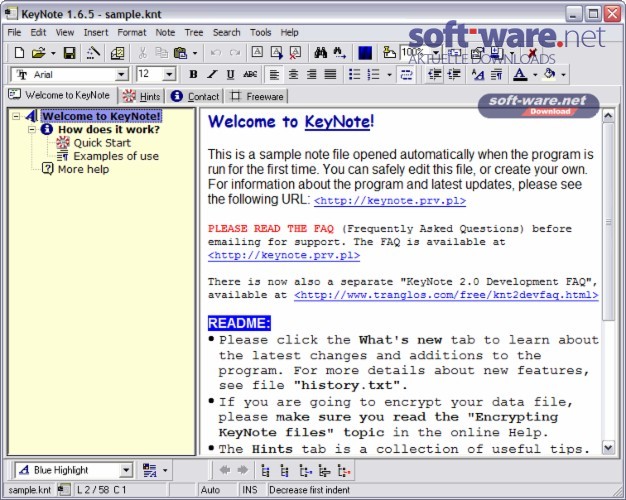
Task: Click the note icon with the blue arrow
Action: click(x=276, y=53)
